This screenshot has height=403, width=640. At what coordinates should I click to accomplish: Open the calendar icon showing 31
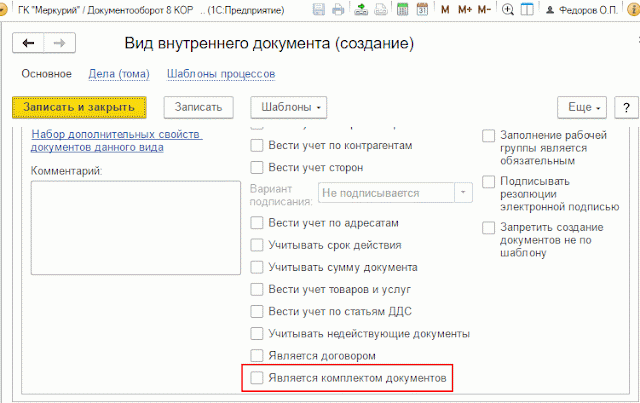422,9
